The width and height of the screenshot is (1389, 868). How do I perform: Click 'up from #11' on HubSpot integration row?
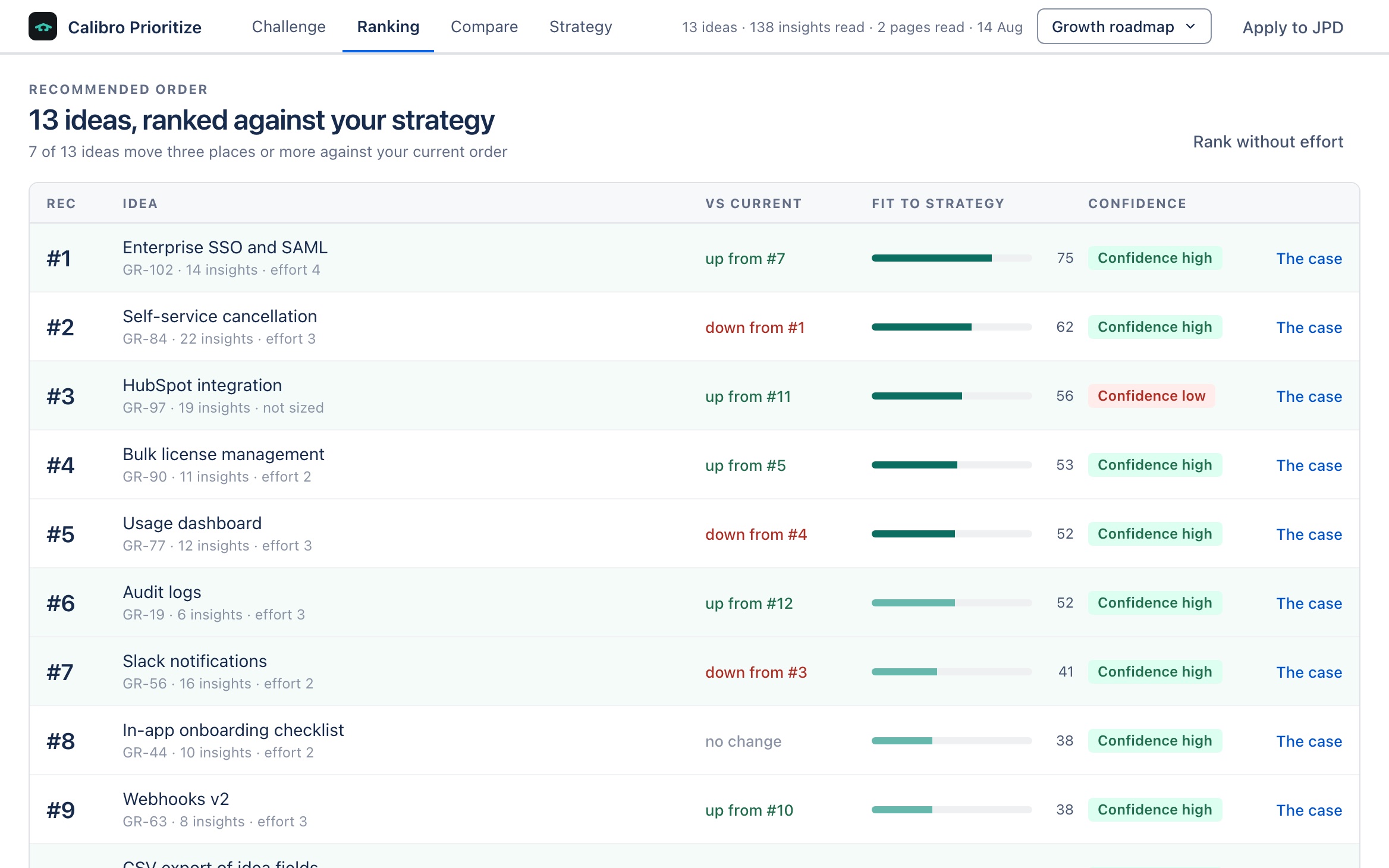[748, 397]
